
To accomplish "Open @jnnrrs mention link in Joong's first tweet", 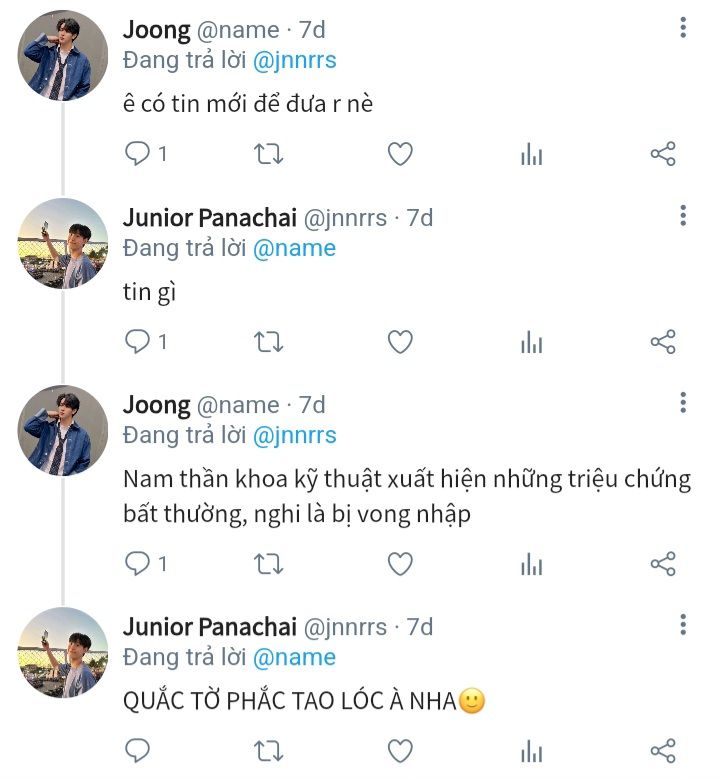I will click(294, 60).
